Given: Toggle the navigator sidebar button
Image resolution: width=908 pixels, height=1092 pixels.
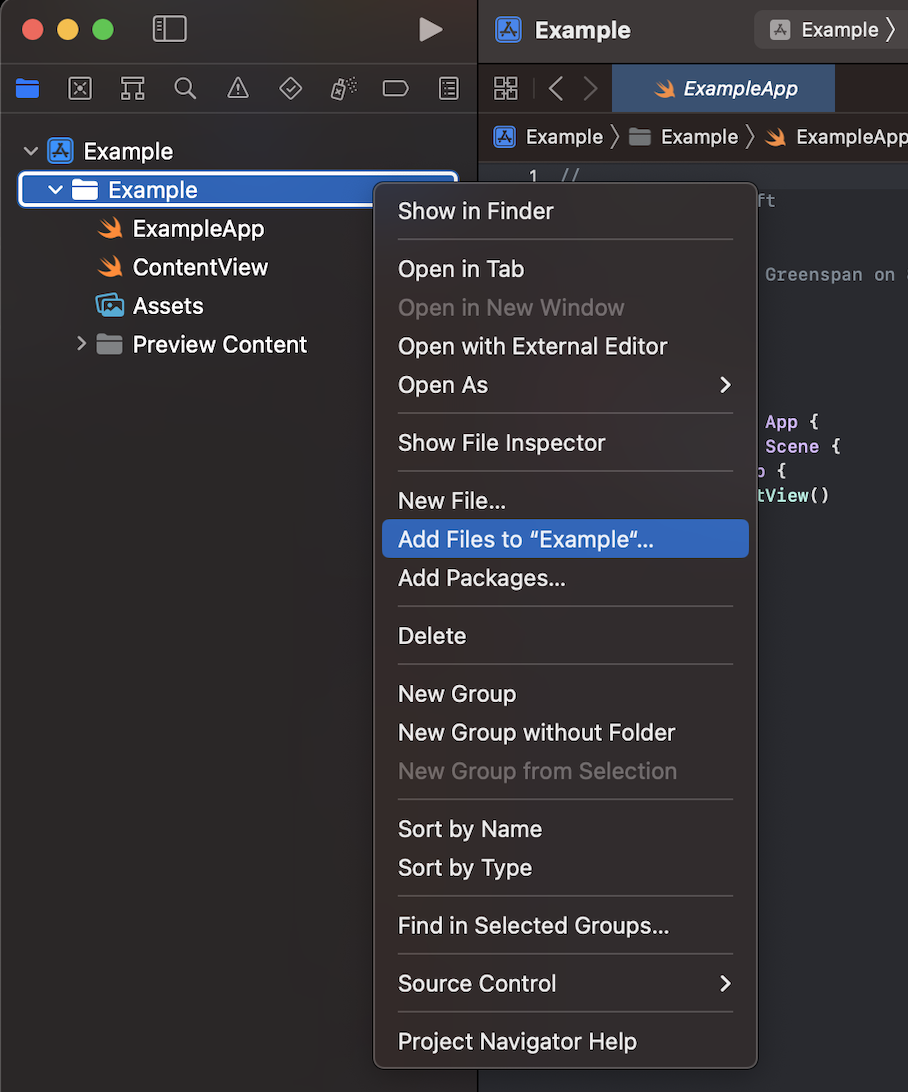Looking at the screenshot, I should click(x=169, y=29).
